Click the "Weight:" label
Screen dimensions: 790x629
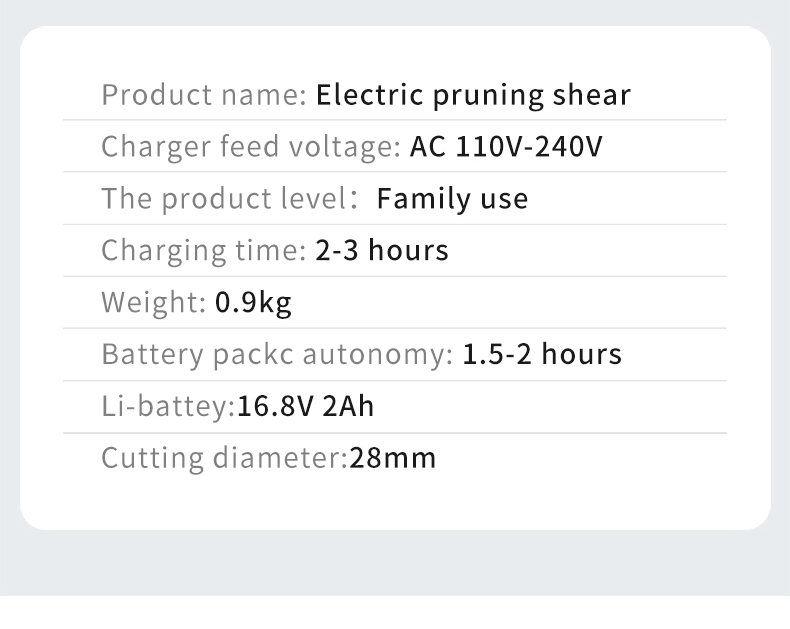point(155,302)
